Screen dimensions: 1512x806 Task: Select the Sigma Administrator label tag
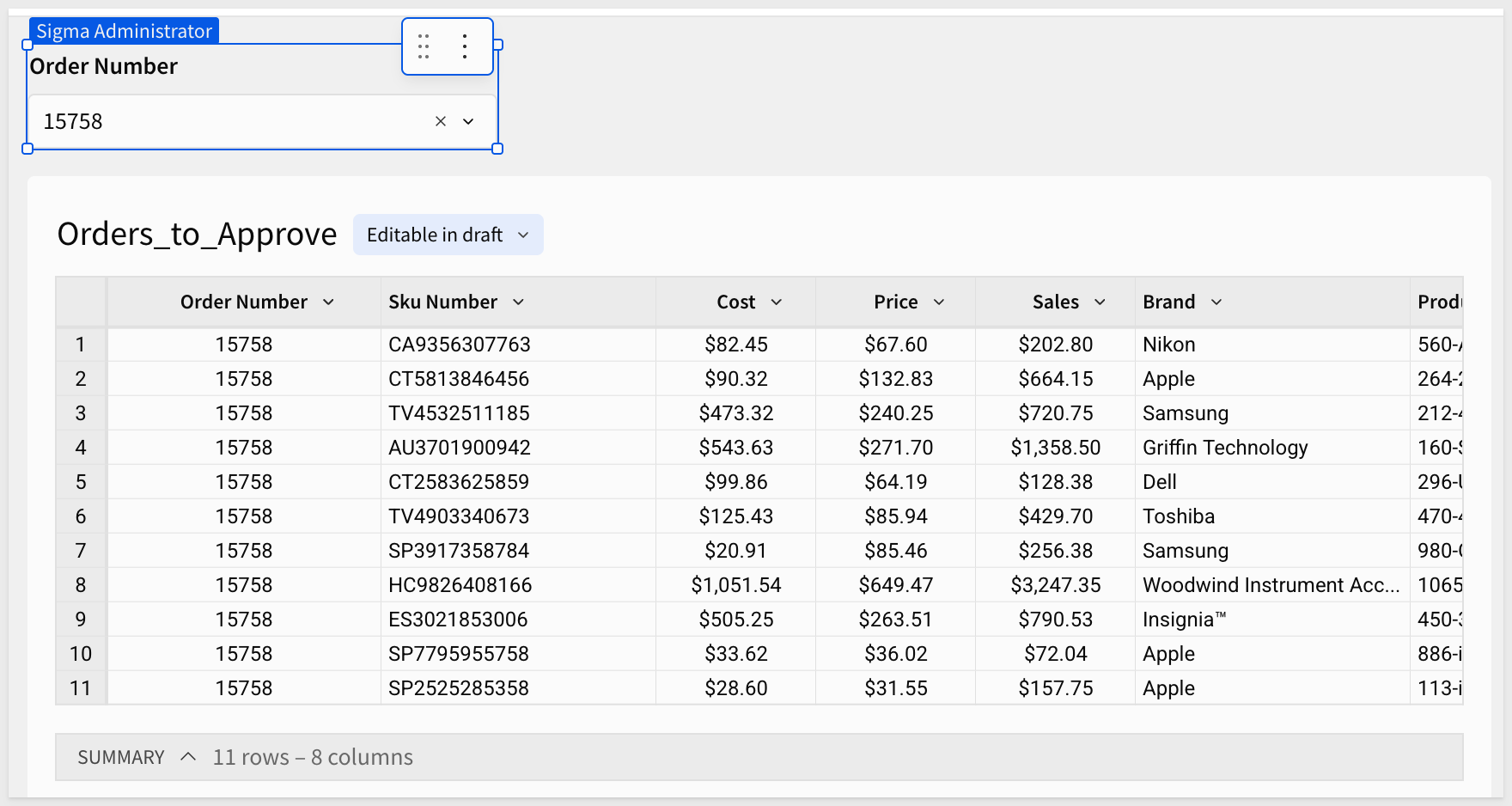124,31
